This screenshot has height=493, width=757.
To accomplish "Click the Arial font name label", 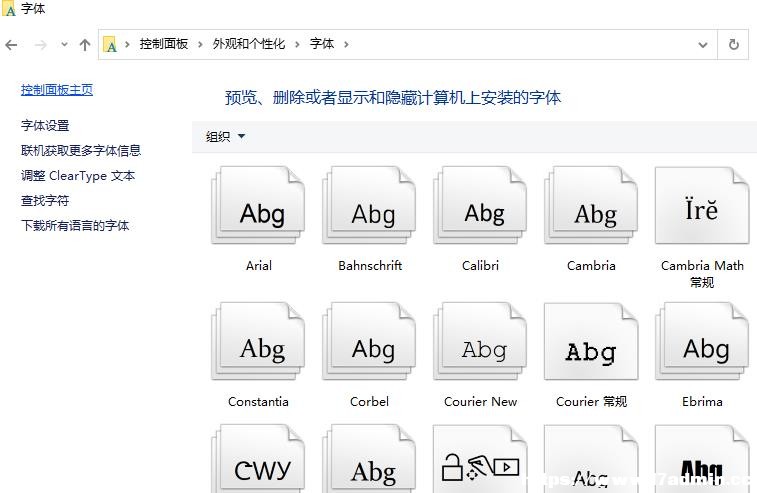I will click(x=259, y=266).
